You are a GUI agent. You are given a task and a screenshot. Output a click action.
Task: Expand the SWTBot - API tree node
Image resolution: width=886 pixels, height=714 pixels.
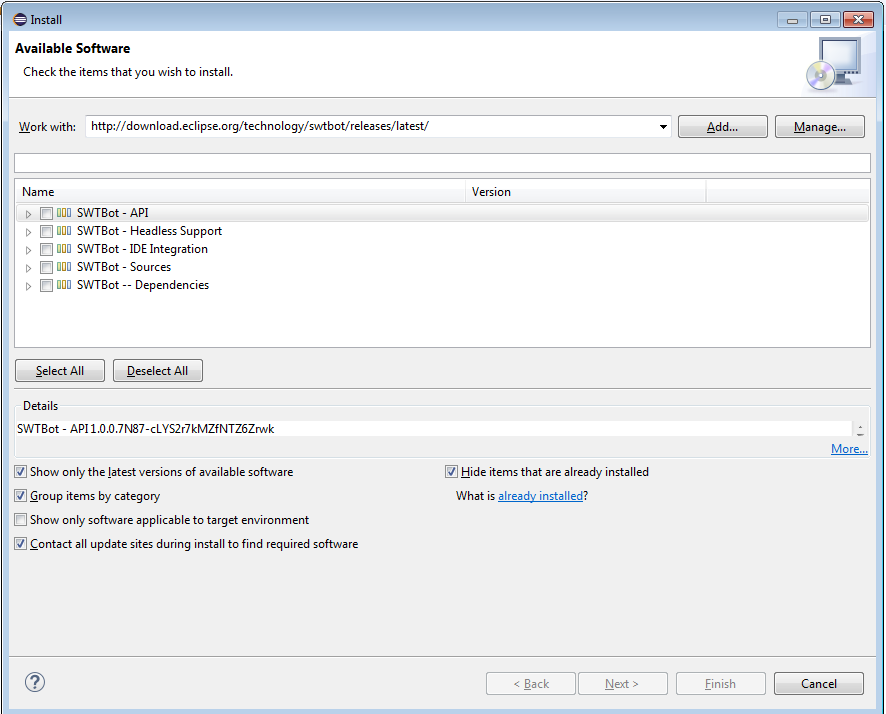point(28,214)
